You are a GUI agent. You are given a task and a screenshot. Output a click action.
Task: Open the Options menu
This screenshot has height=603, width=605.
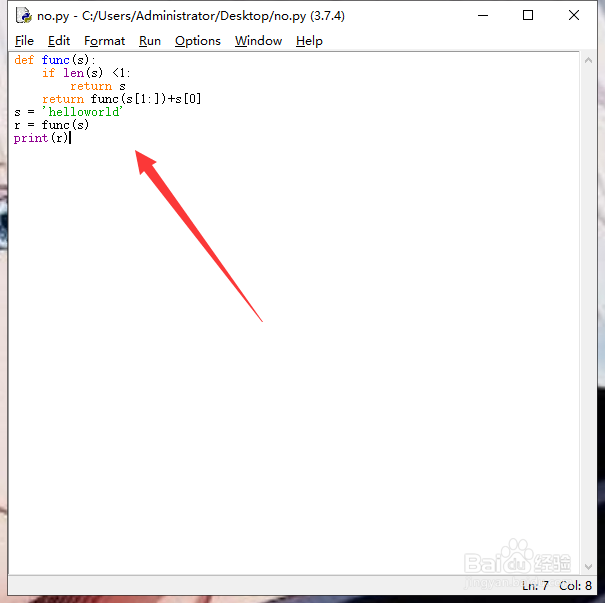point(198,41)
